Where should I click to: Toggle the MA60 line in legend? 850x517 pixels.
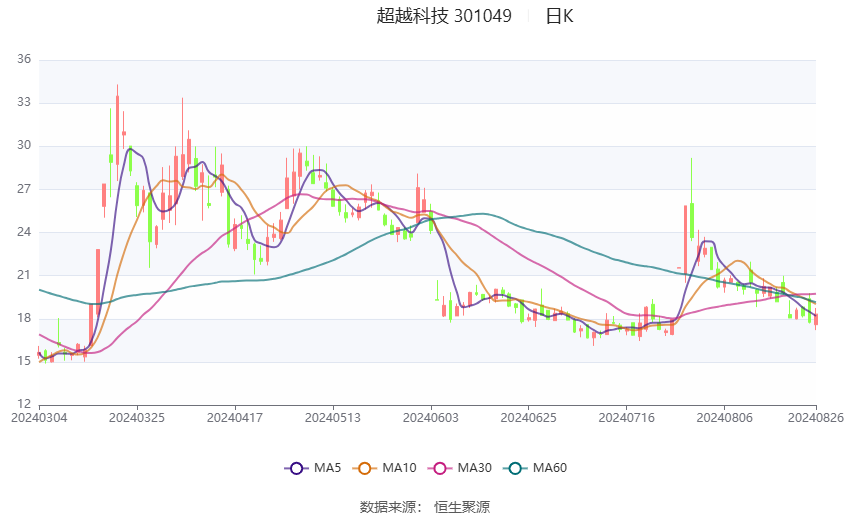(x=535, y=468)
